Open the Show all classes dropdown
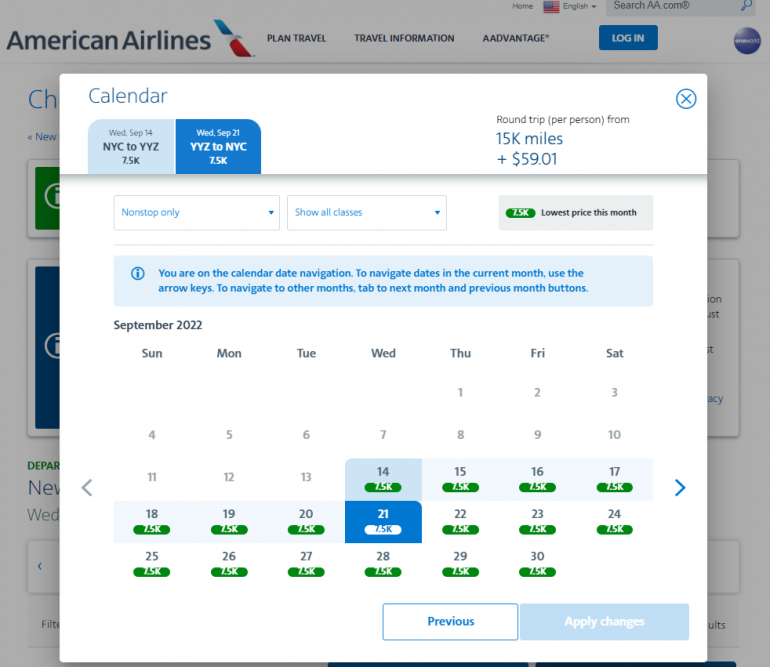 pos(366,212)
